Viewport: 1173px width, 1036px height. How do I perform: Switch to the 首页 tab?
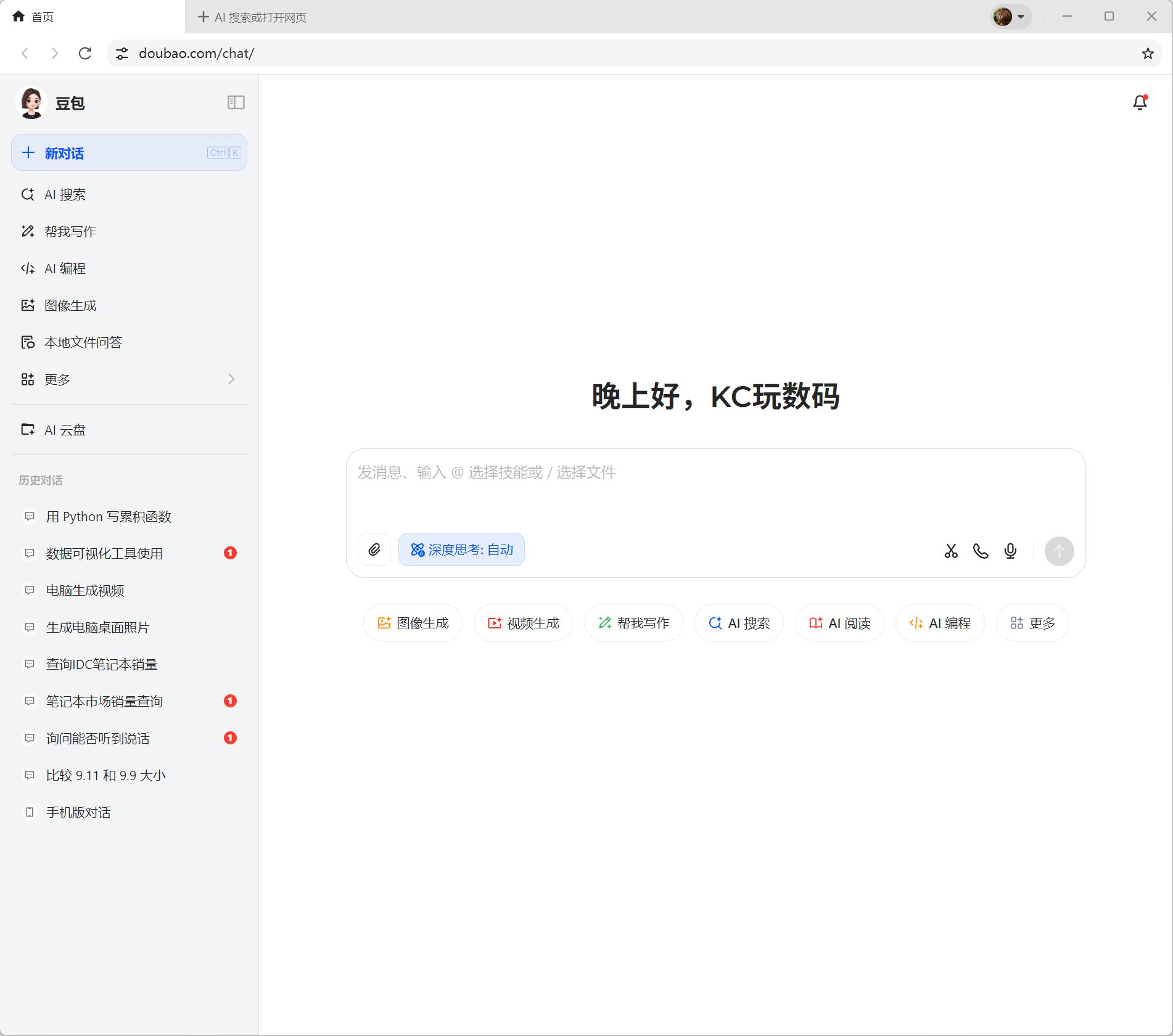93,17
